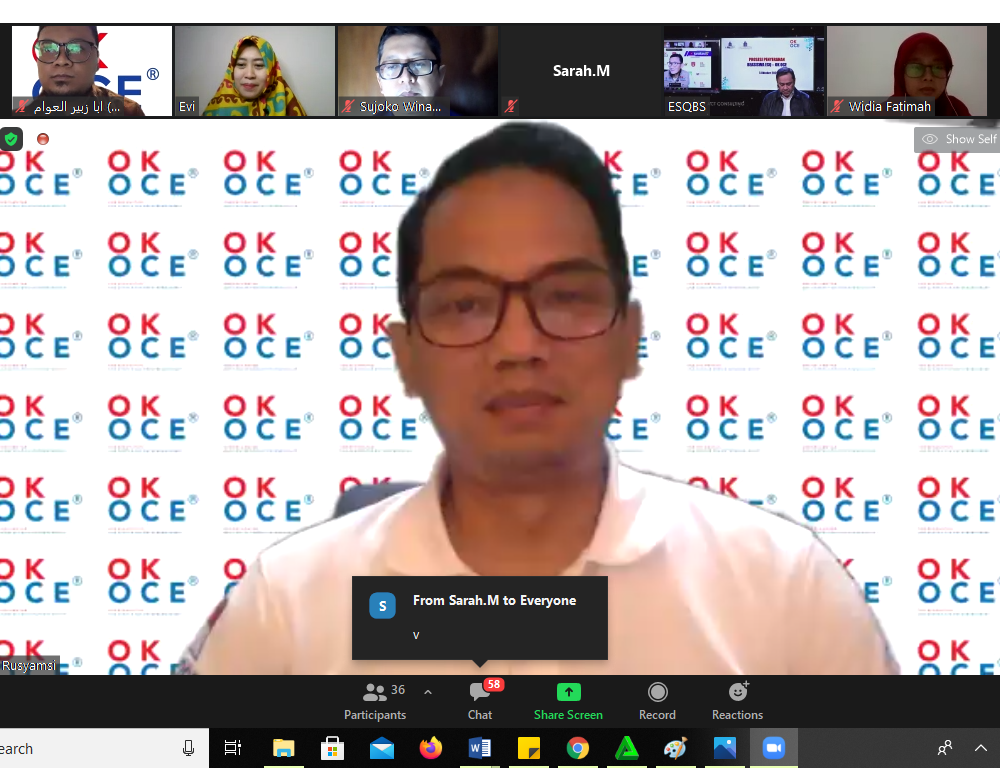
Task: Toggle the Show Self view
Action: pos(957,139)
